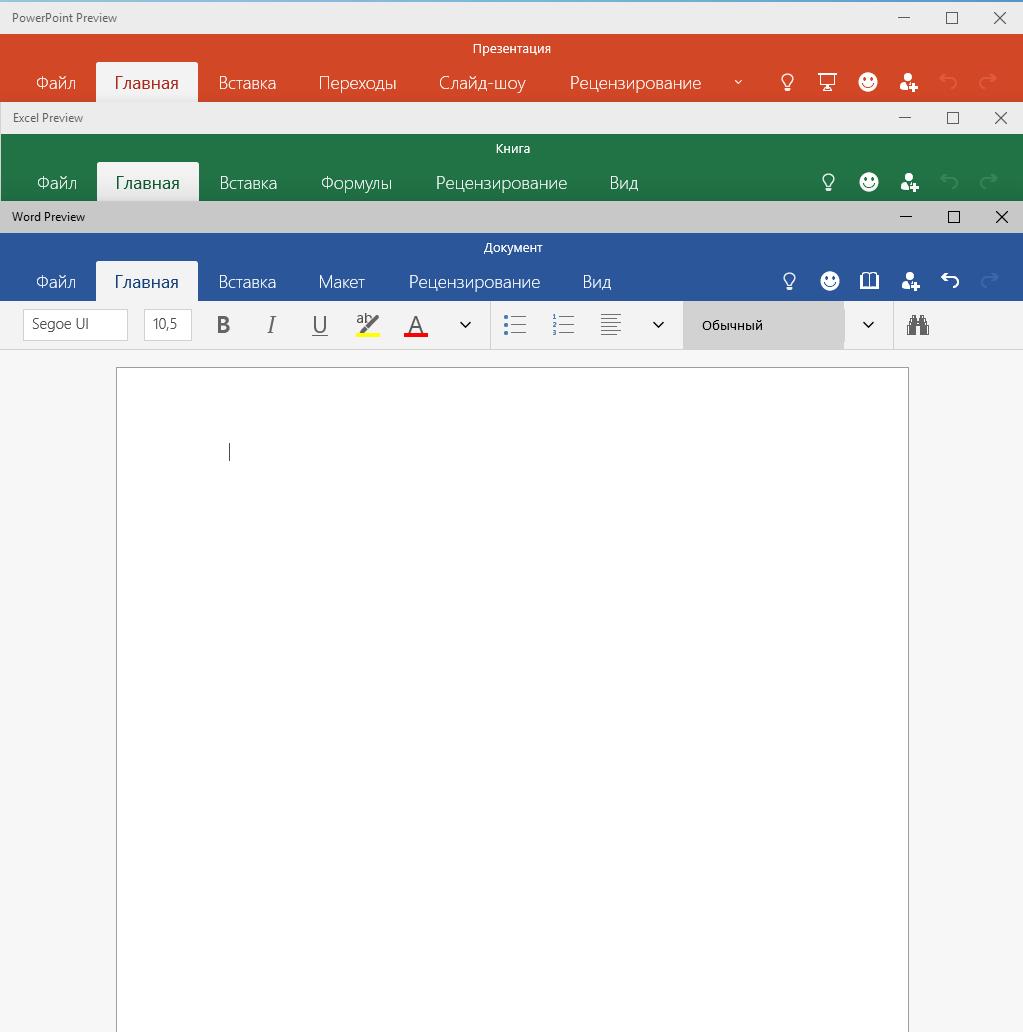1023x1032 pixels.
Task: Select Главная tab in PowerPoint
Action: (x=147, y=83)
